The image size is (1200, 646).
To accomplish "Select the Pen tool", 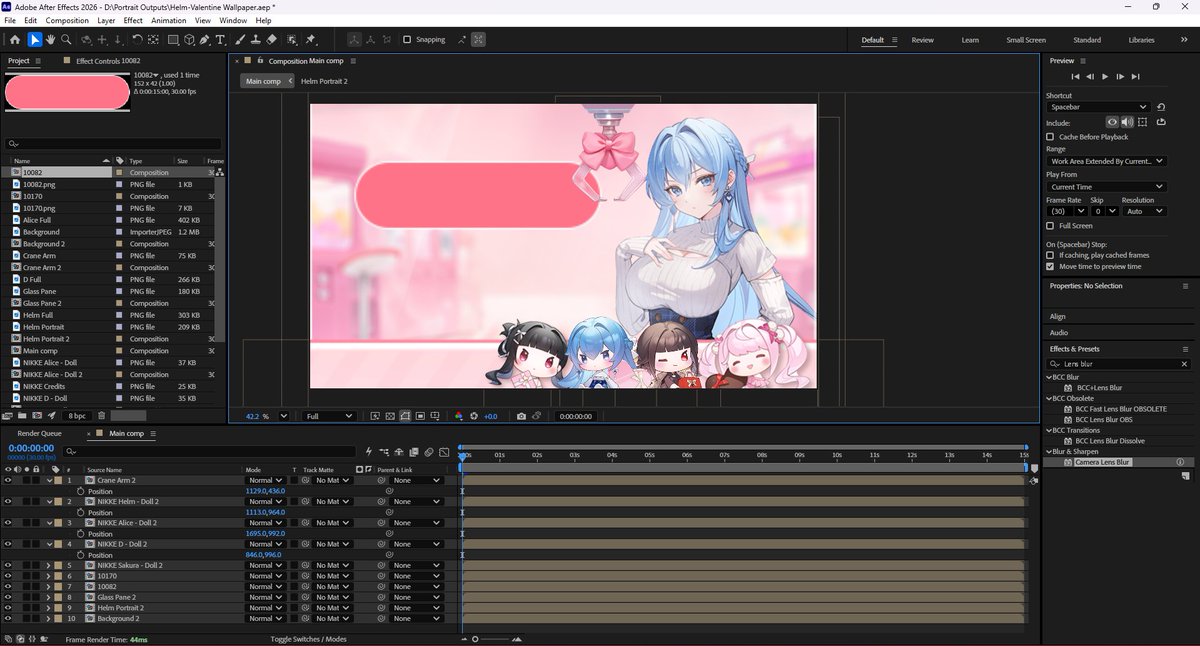I will pos(205,40).
